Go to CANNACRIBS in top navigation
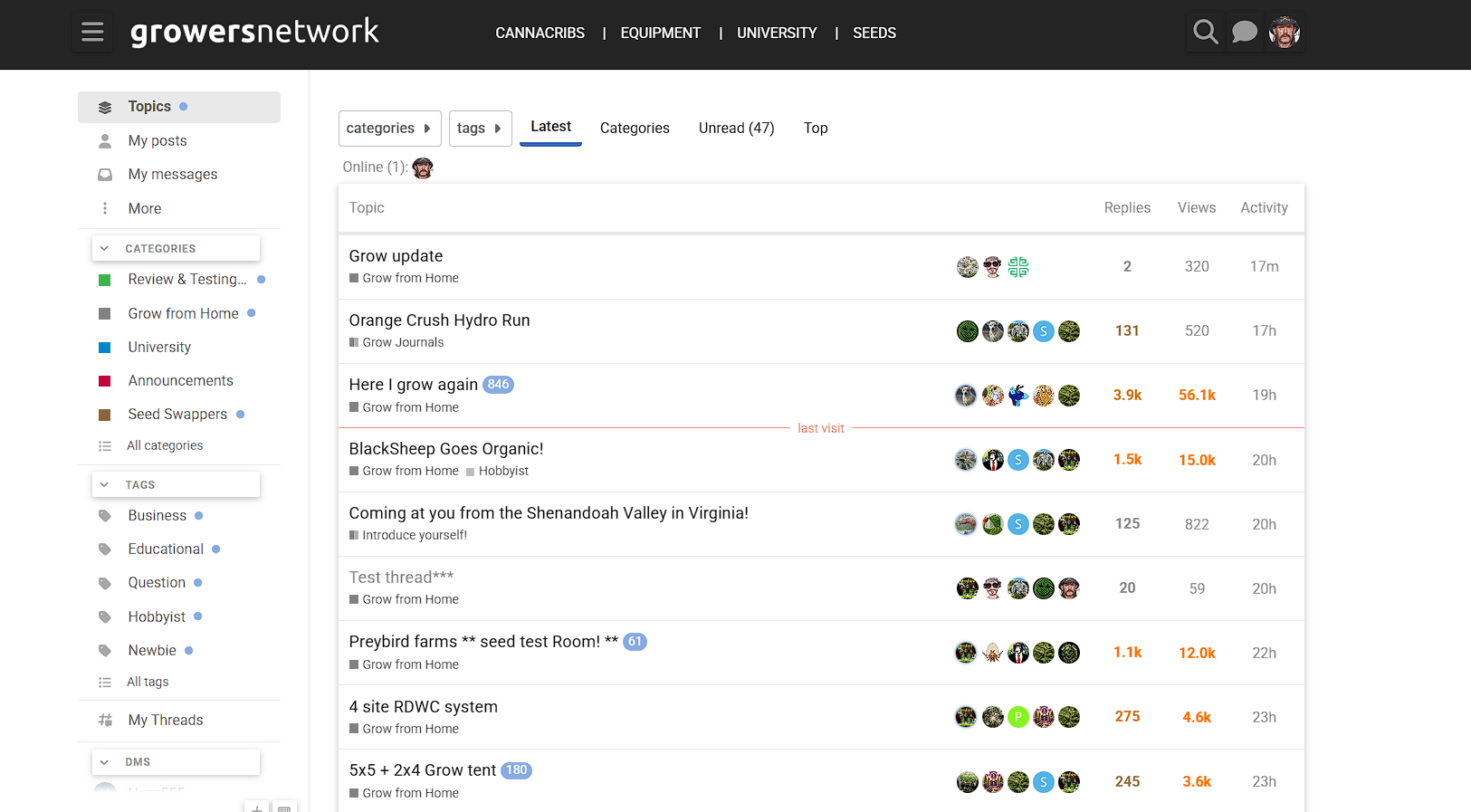Viewport: 1471px width, 812px height. point(540,33)
